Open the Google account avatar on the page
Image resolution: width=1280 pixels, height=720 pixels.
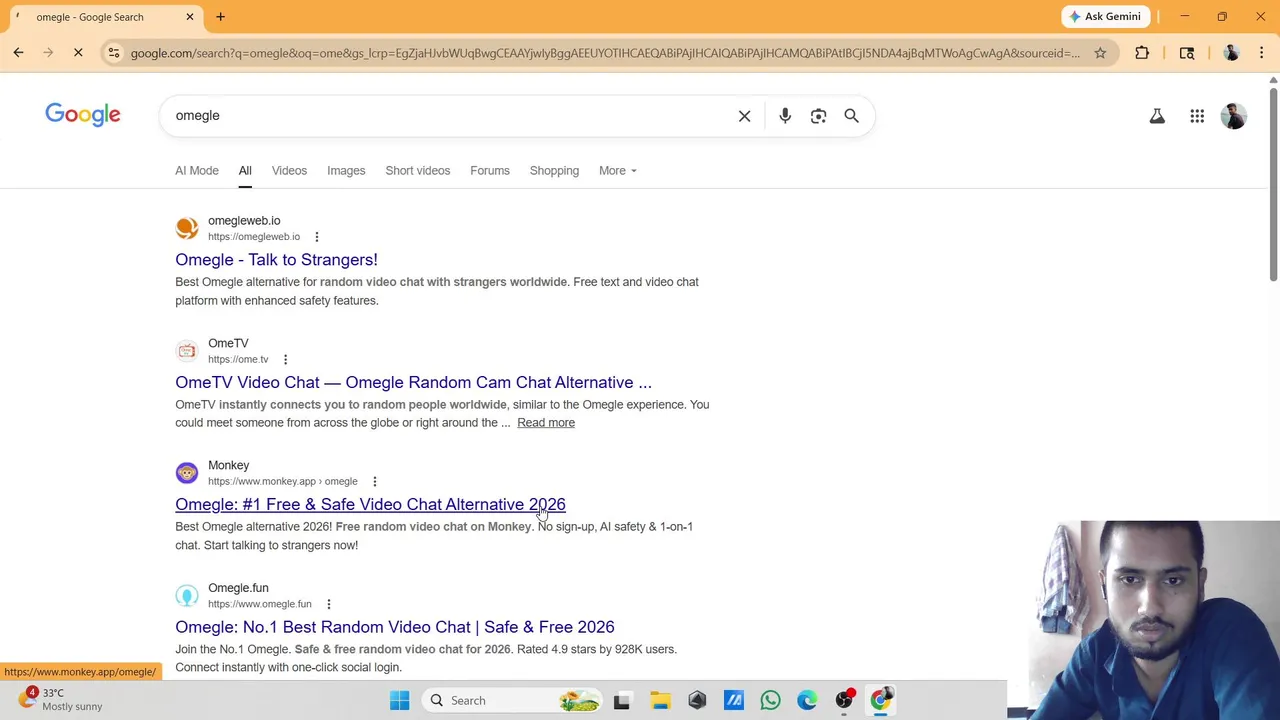point(1234,116)
